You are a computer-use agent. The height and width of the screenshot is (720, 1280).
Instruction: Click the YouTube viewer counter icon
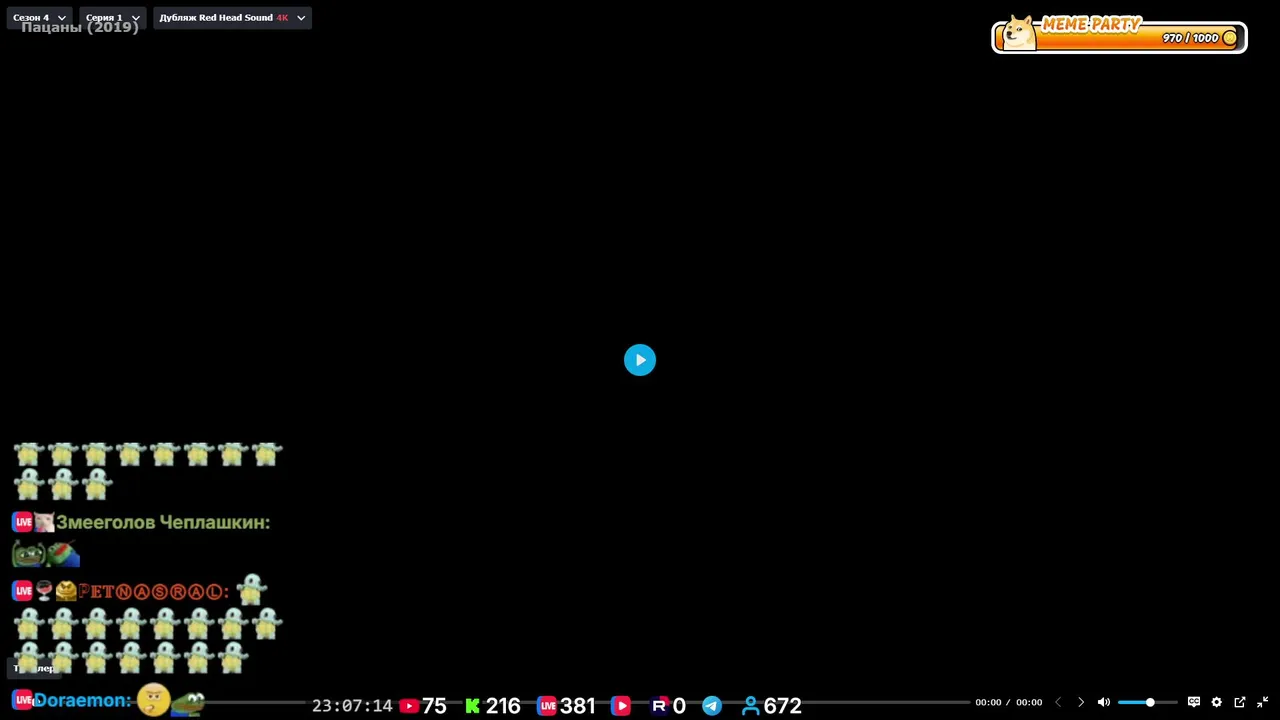[409, 706]
